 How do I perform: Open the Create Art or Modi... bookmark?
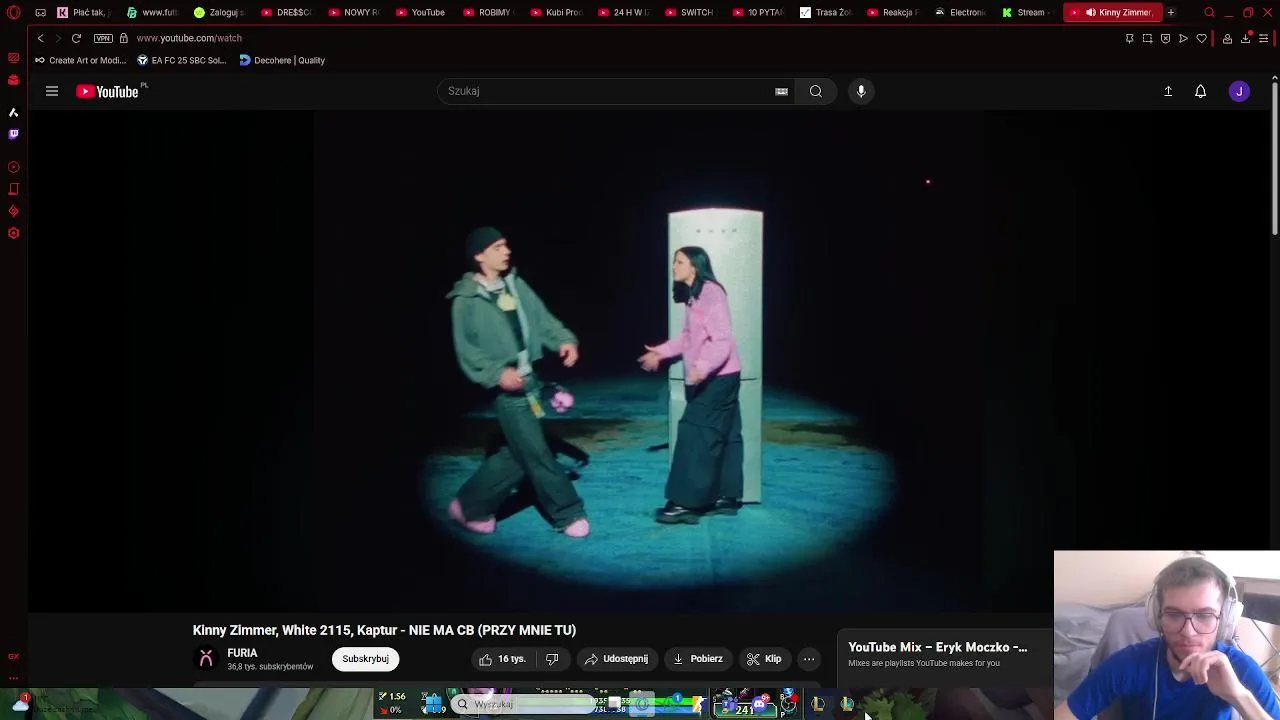(80, 60)
